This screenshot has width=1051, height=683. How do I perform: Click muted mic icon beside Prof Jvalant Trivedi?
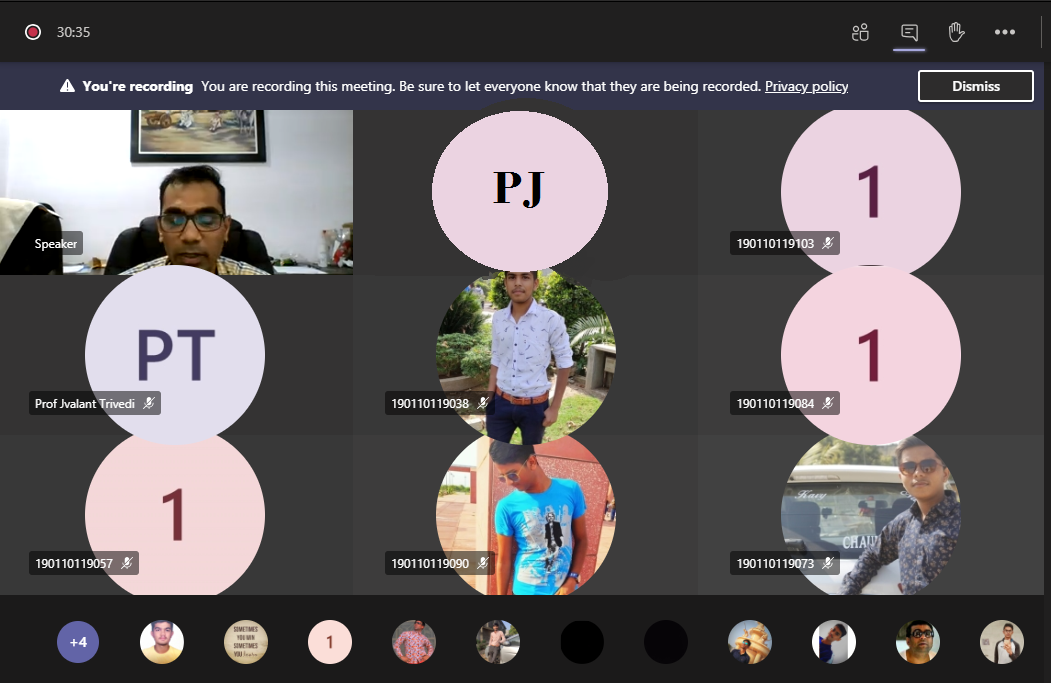pos(148,403)
